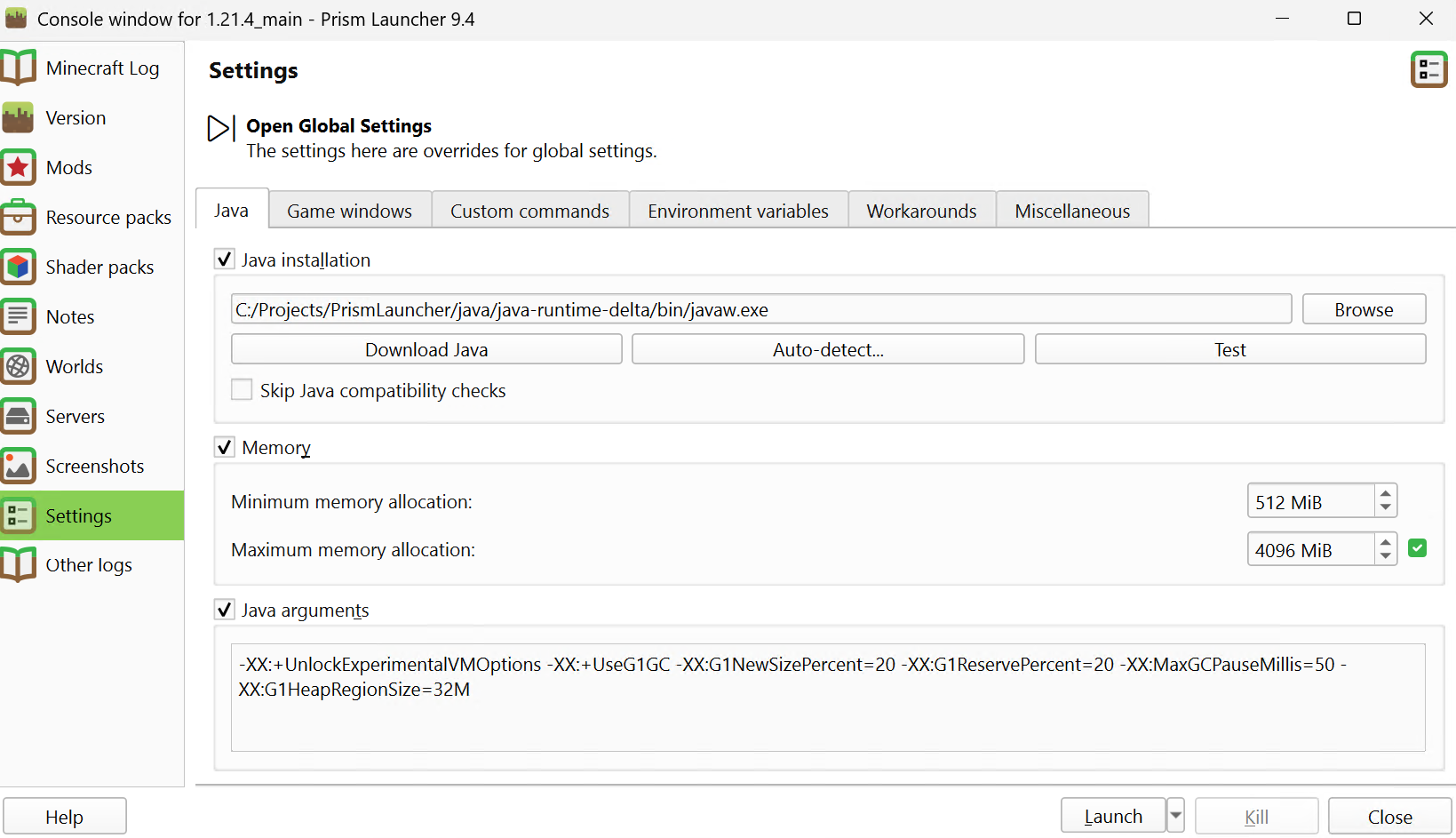Switch to the Java tab
The height and width of the screenshot is (838, 1456).
[231, 210]
